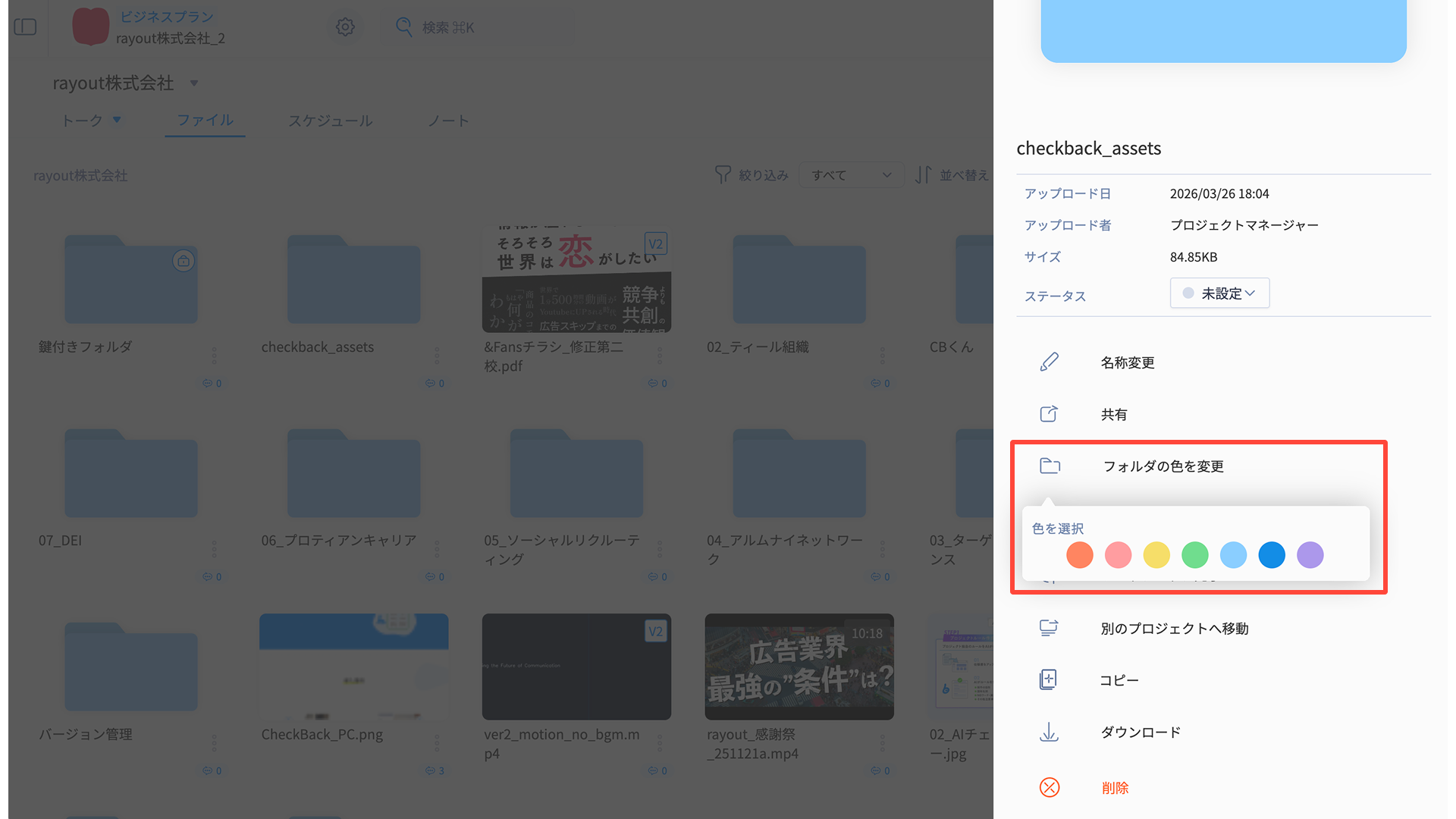Switch to the スケジュール tab
The height and width of the screenshot is (819, 1456).
[x=330, y=121]
